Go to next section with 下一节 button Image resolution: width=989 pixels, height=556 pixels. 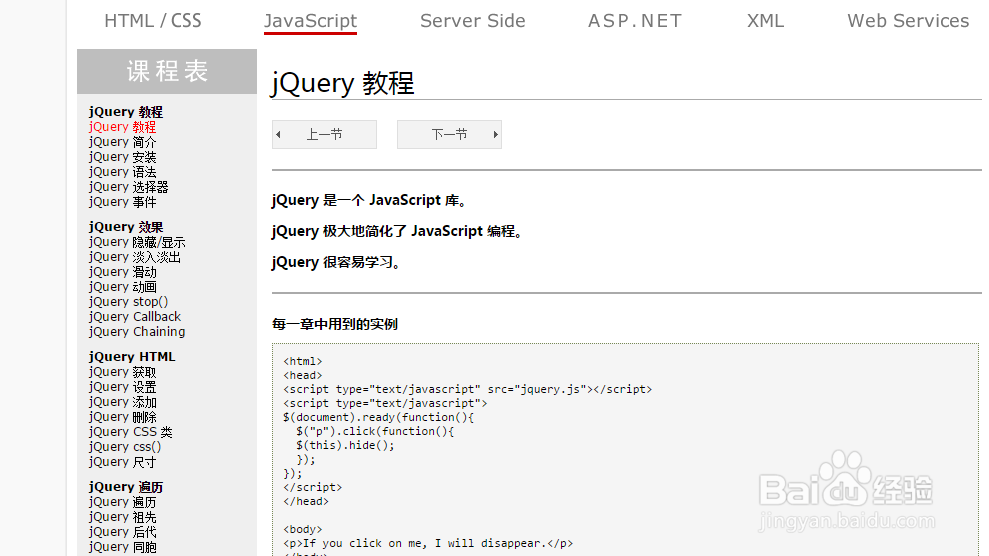[x=449, y=134]
